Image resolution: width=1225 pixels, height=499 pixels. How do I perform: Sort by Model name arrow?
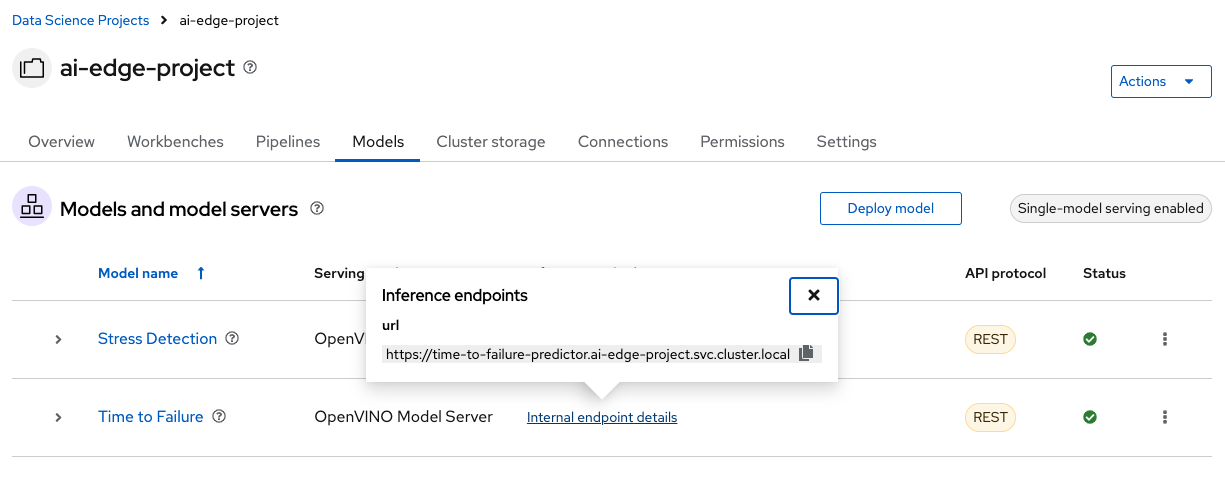pos(201,273)
